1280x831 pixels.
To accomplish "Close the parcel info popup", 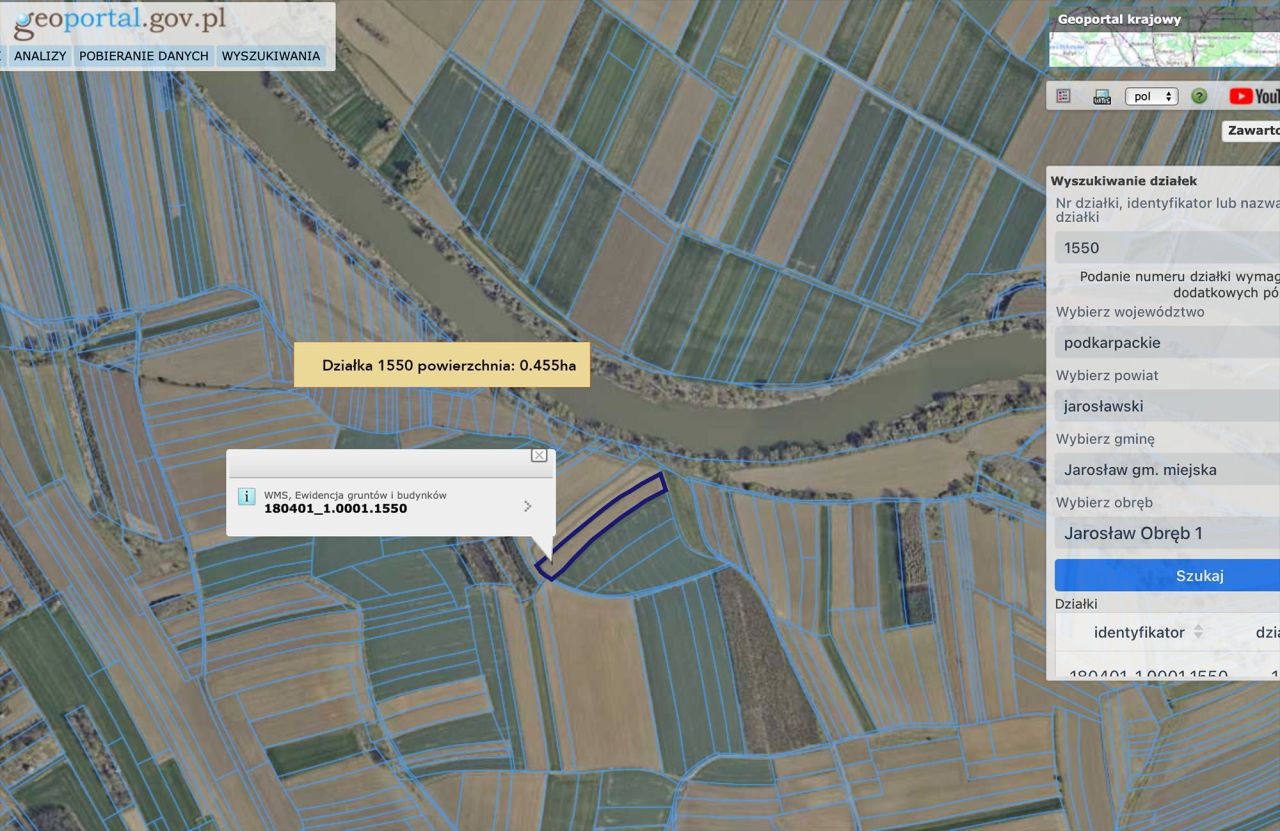I will (x=539, y=455).
